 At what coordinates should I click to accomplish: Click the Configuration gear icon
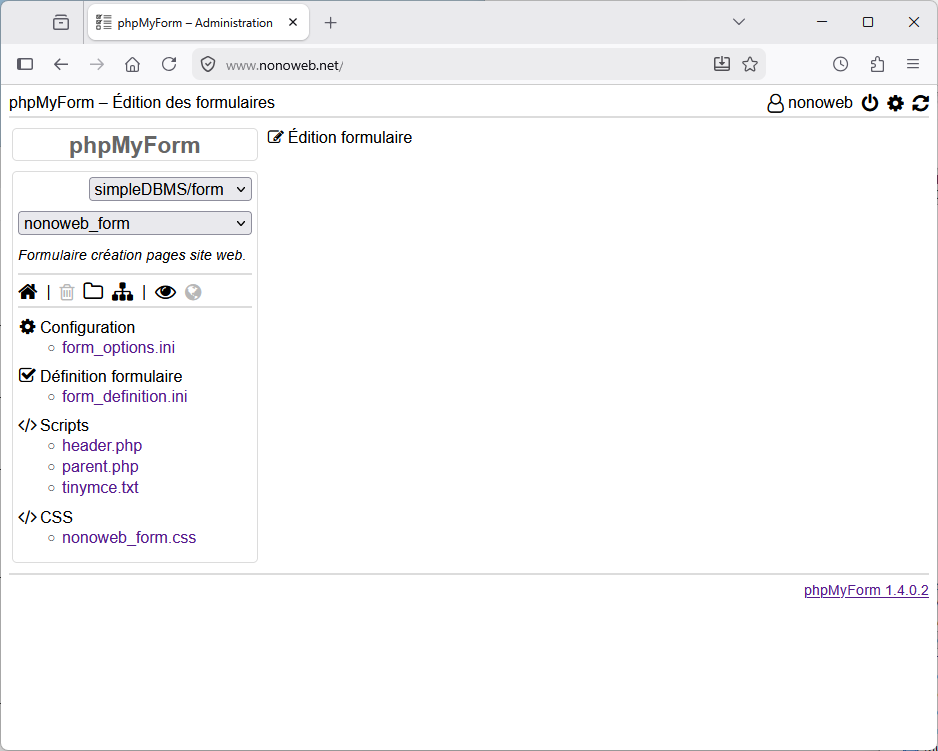27,327
